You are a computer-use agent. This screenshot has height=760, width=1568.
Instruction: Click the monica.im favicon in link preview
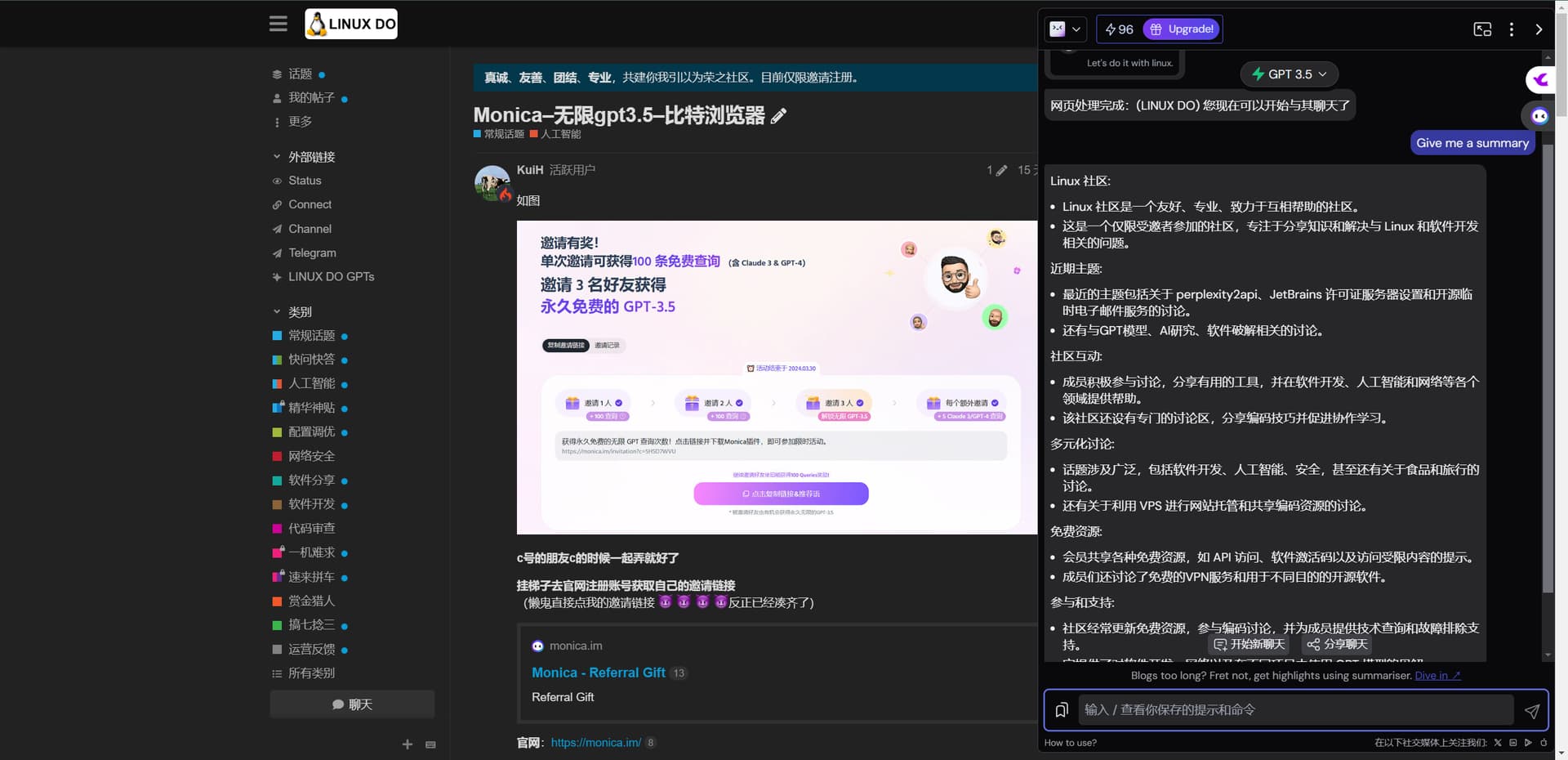pyautogui.click(x=537, y=646)
